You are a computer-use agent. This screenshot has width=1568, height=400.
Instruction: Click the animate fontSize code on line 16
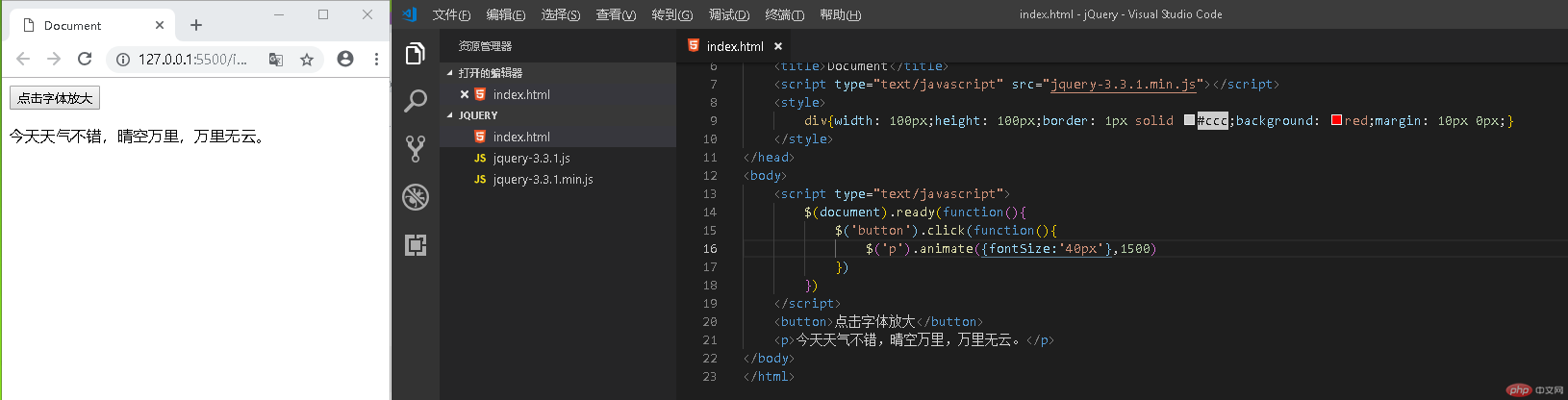1010,249
